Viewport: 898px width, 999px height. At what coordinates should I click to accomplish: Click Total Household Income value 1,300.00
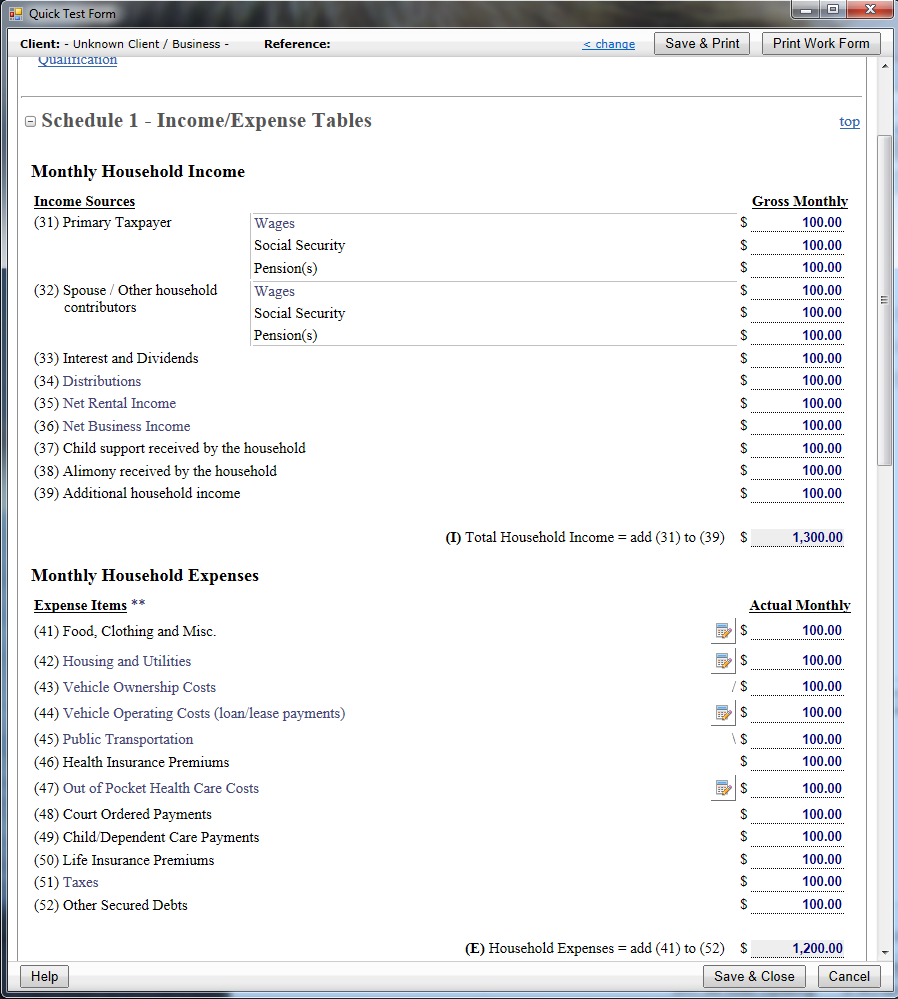point(797,538)
